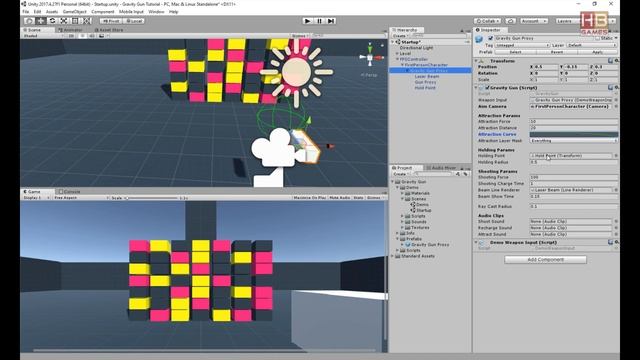Toggle Mute Audio in the Game view
This screenshot has height=360, width=640.
340,198
